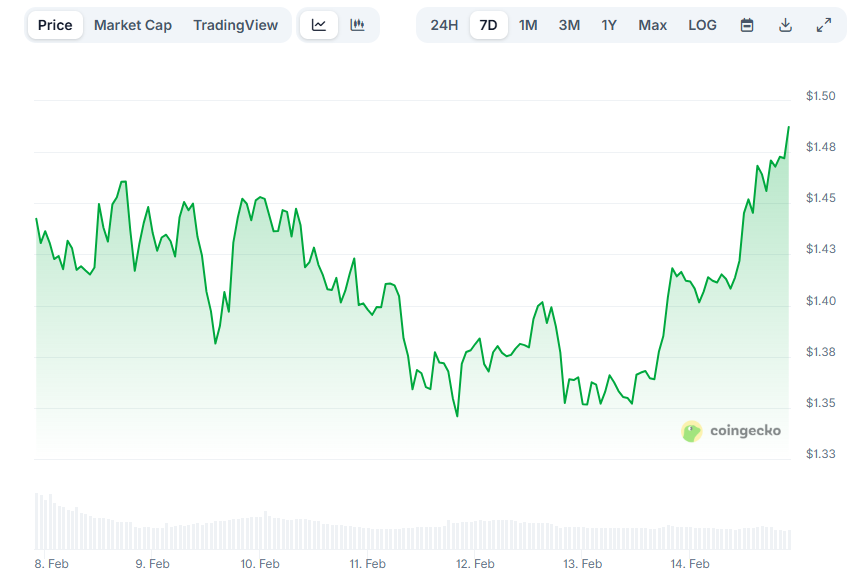Click the CoinGecko gecko logo icon

(x=691, y=431)
